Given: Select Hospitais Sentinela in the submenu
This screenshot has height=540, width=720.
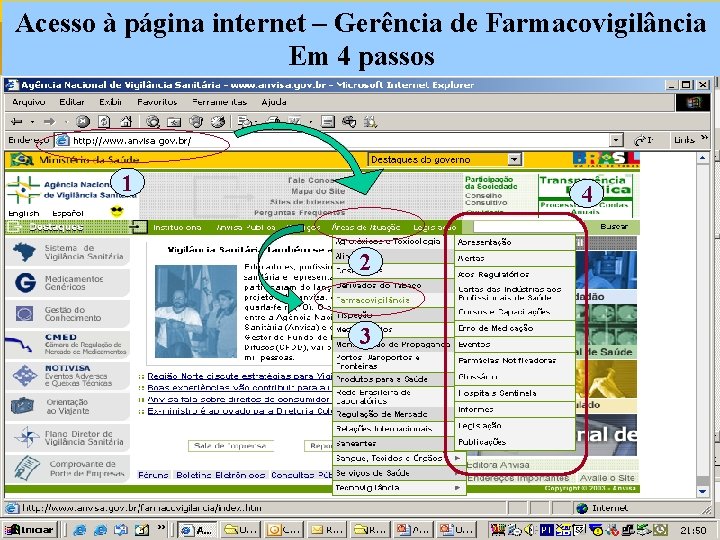Looking at the screenshot, I should [515, 393].
